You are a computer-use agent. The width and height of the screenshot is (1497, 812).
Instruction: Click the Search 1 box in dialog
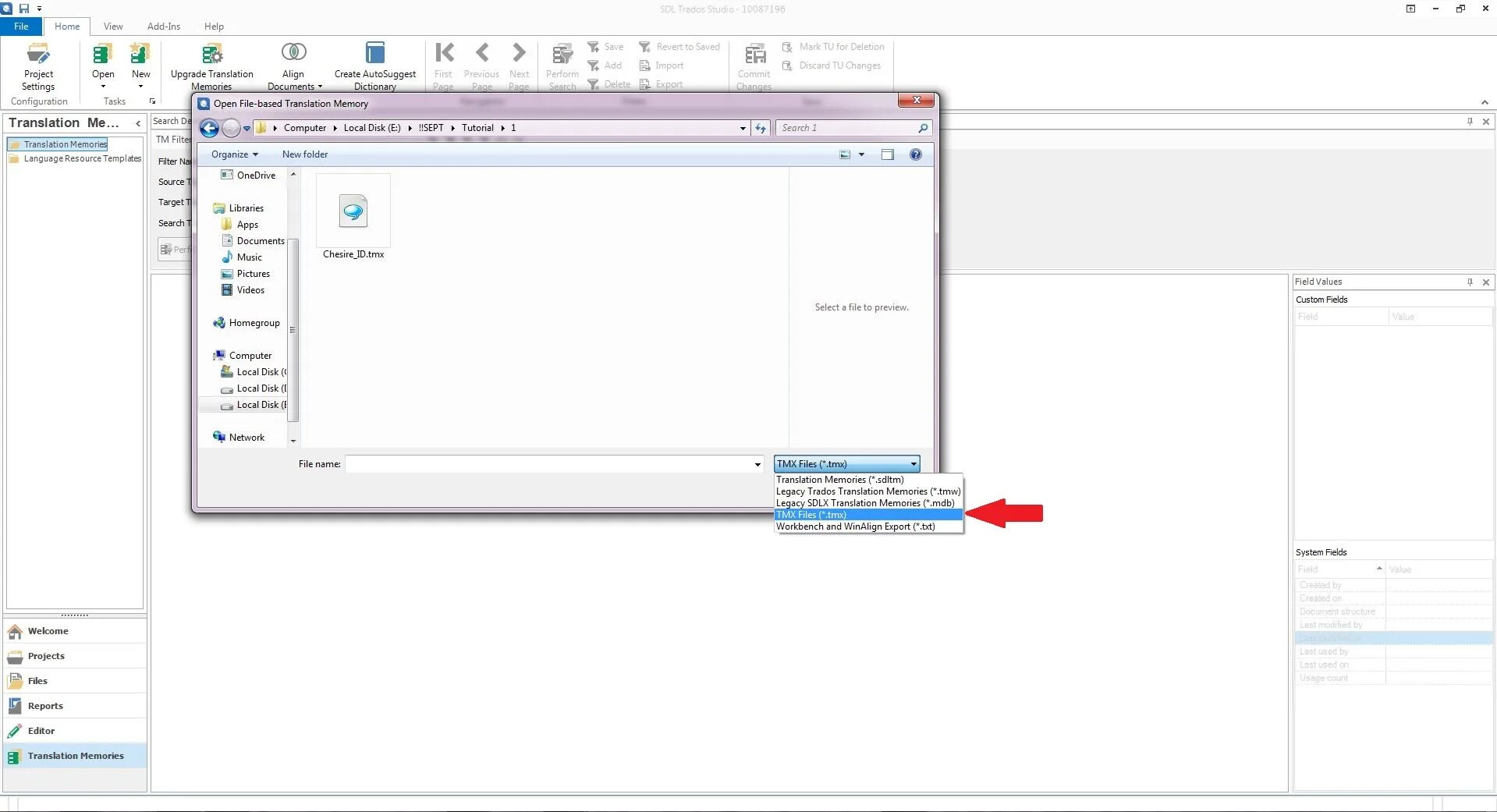[x=846, y=128]
